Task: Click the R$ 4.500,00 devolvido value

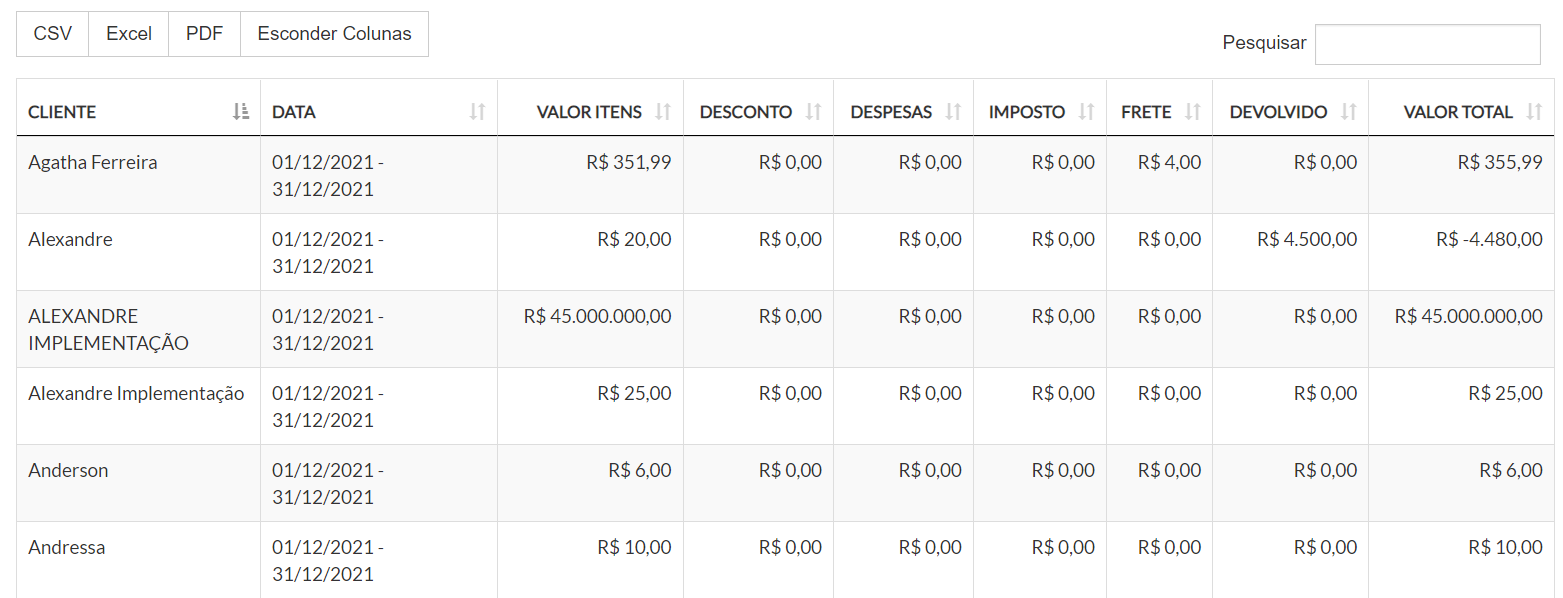Action: click(x=1307, y=239)
